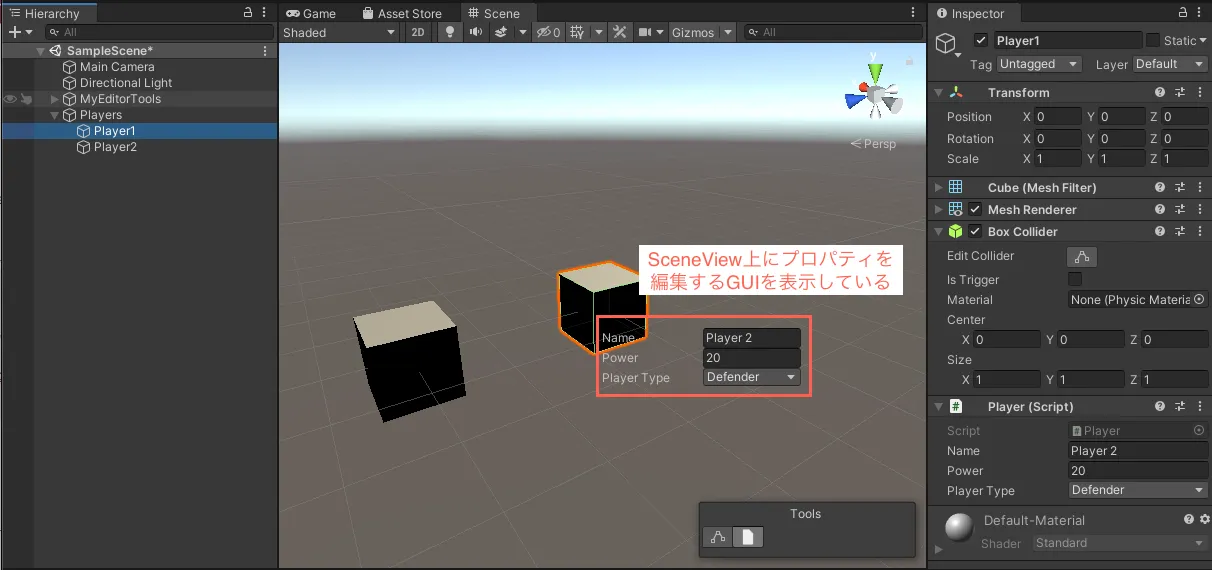Click the Script field object picker

[1198, 430]
